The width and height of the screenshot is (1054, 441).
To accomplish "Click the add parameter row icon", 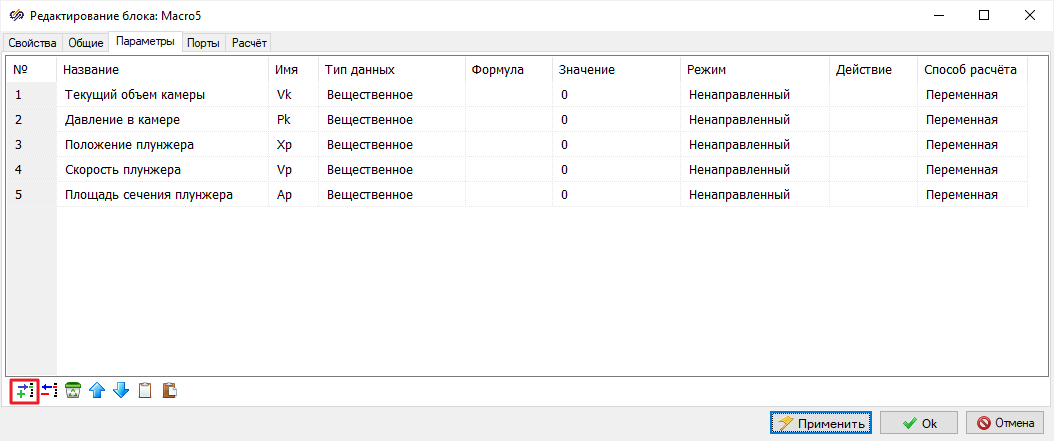I will pos(24,391).
